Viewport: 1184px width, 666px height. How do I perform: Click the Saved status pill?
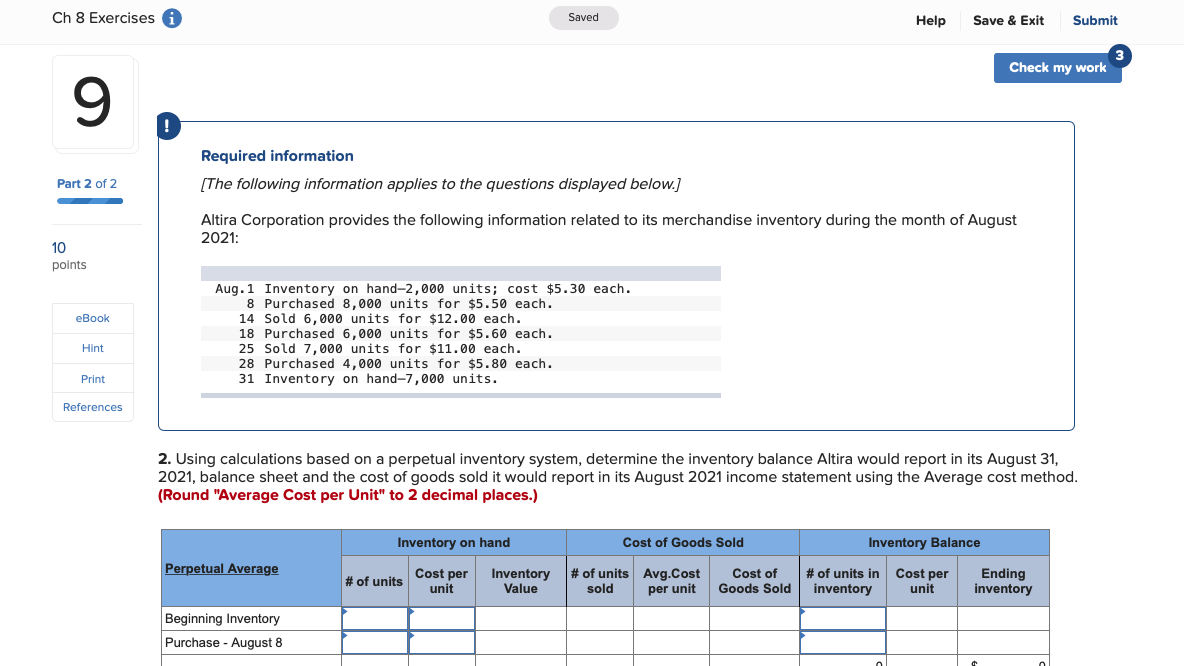583,17
